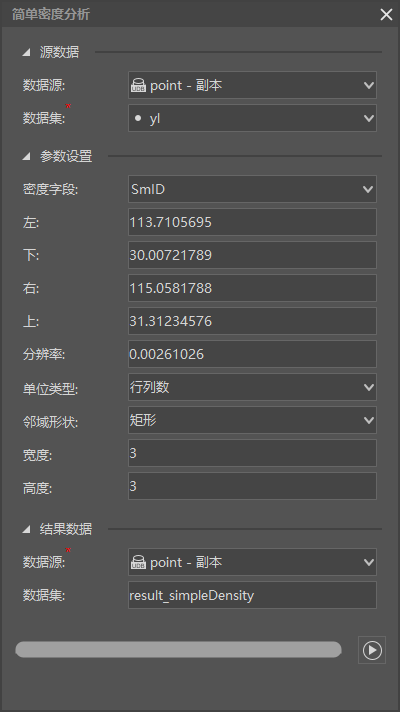Click the progress bar at the bottom

coord(178,649)
